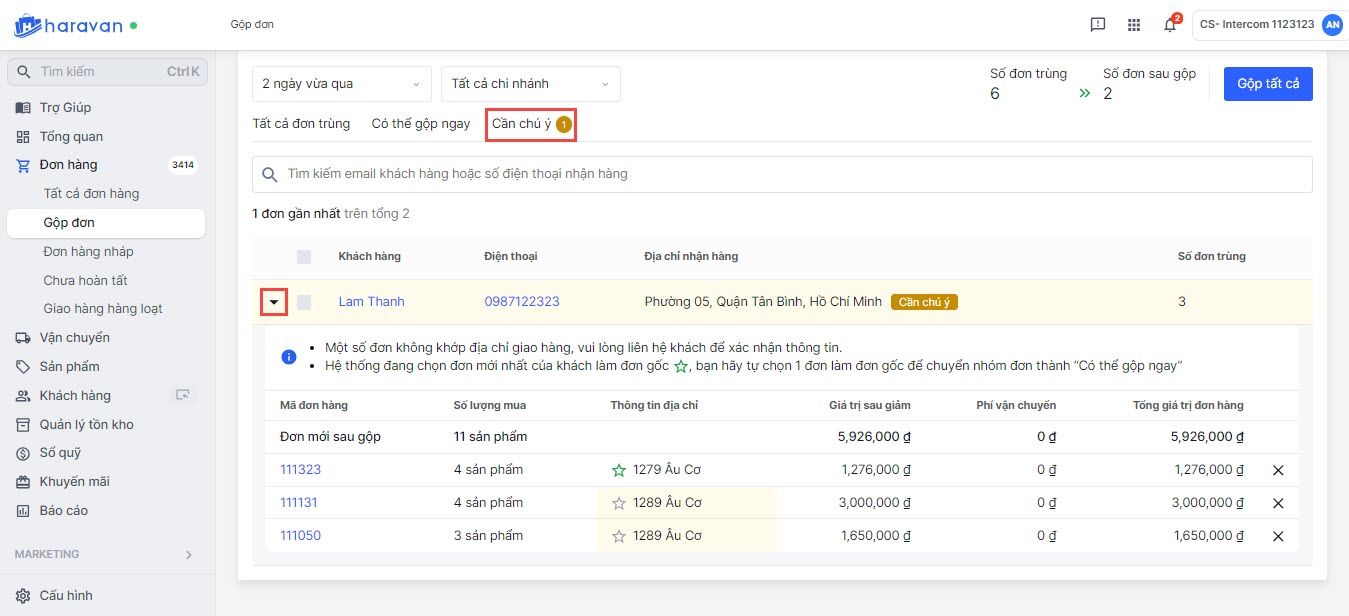The width and height of the screenshot is (1349, 616).
Task: Click '1 đơn gần nhất' summary text
Action: pyautogui.click(x=296, y=214)
